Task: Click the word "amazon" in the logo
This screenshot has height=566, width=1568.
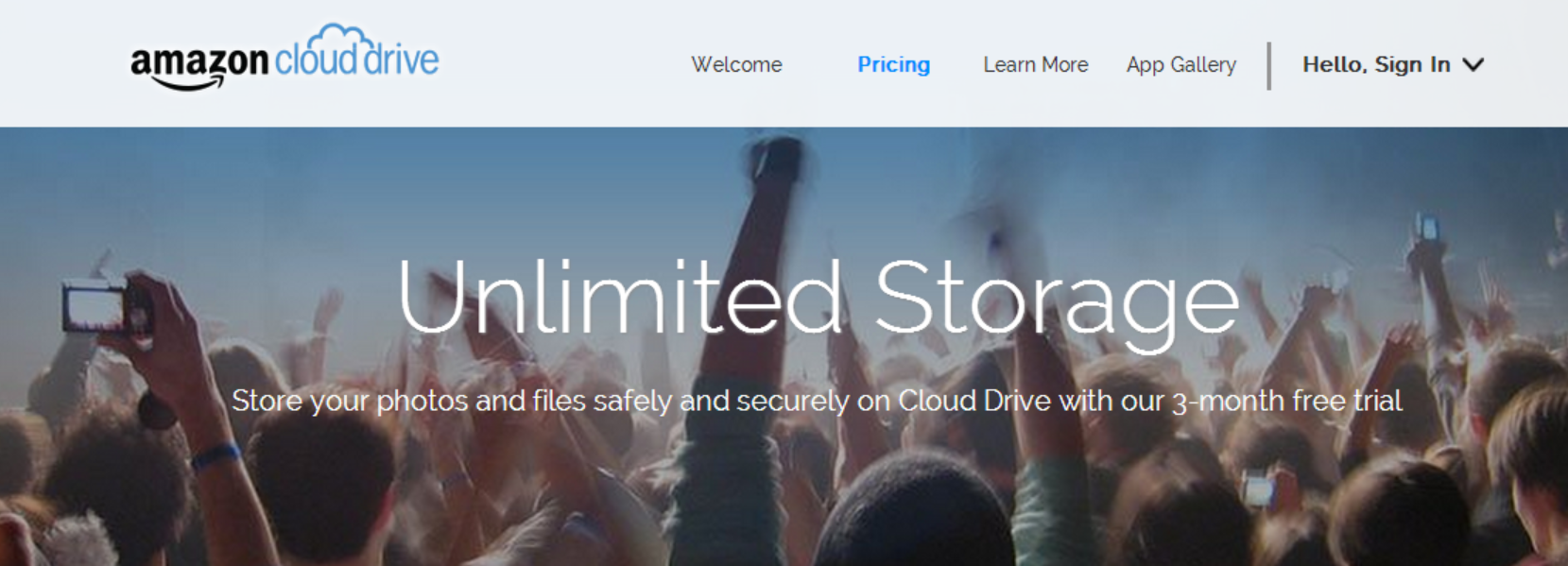Action: (x=199, y=61)
